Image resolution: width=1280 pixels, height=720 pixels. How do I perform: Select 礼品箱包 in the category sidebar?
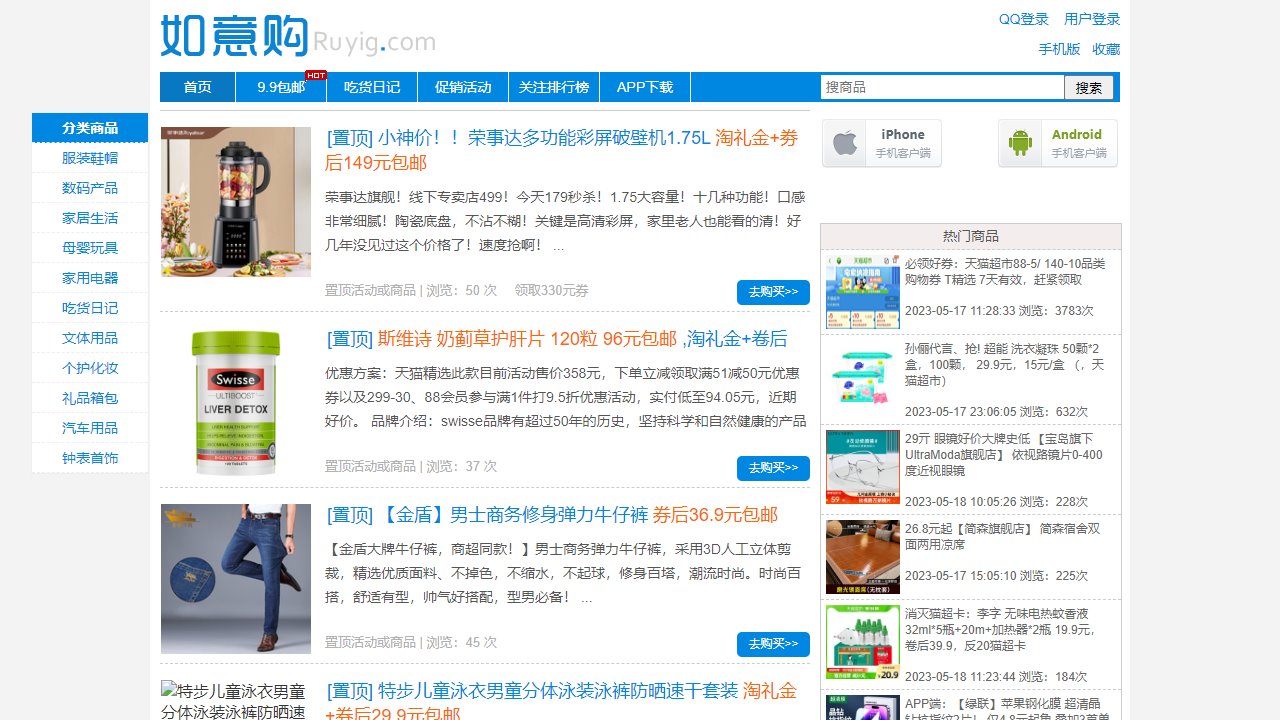click(x=90, y=398)
